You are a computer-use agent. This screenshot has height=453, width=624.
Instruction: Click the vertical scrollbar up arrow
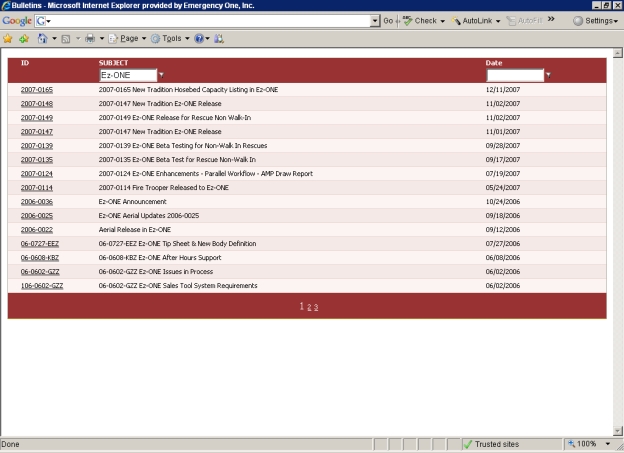618,53
